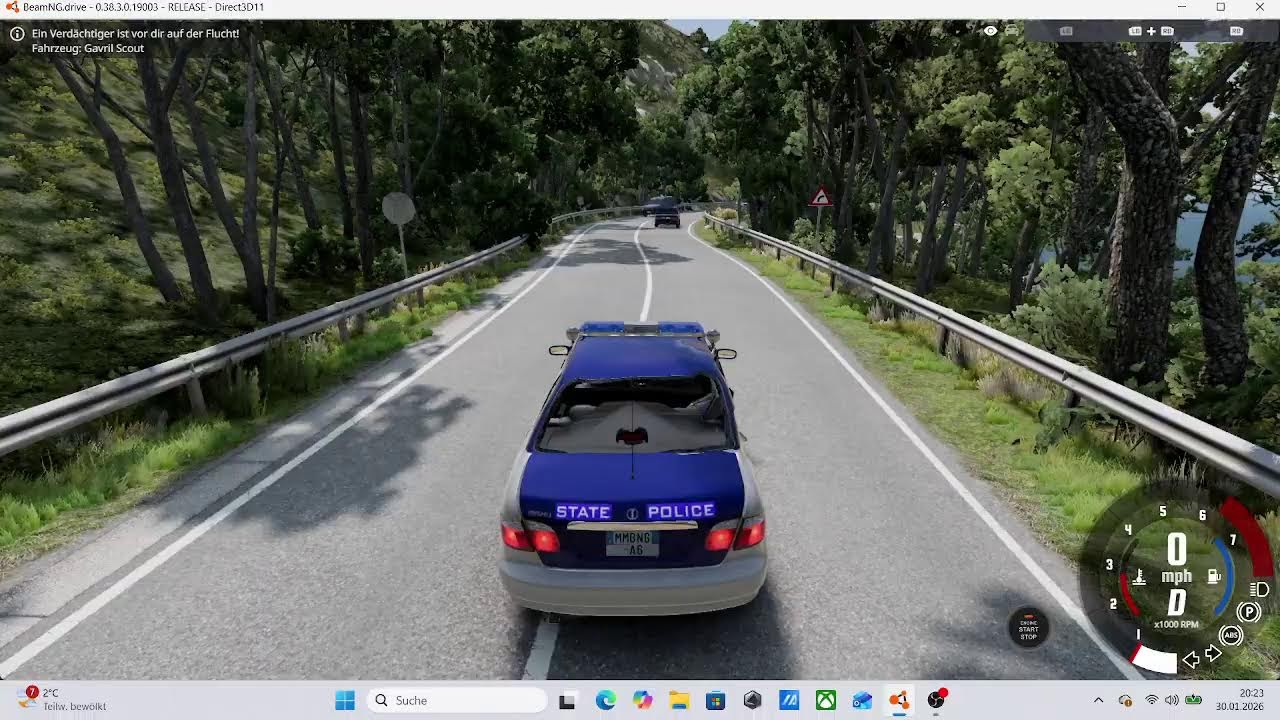The image size is (1280, 720).
Task: Click the cloud sync warning tray icon
Action: click(x=1125, y=700)
